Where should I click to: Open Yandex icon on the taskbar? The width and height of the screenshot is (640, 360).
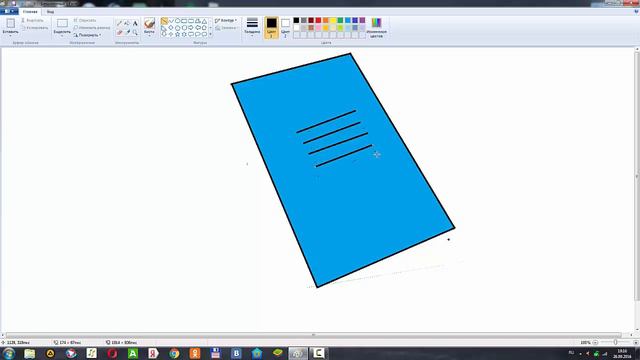point(153,353)
